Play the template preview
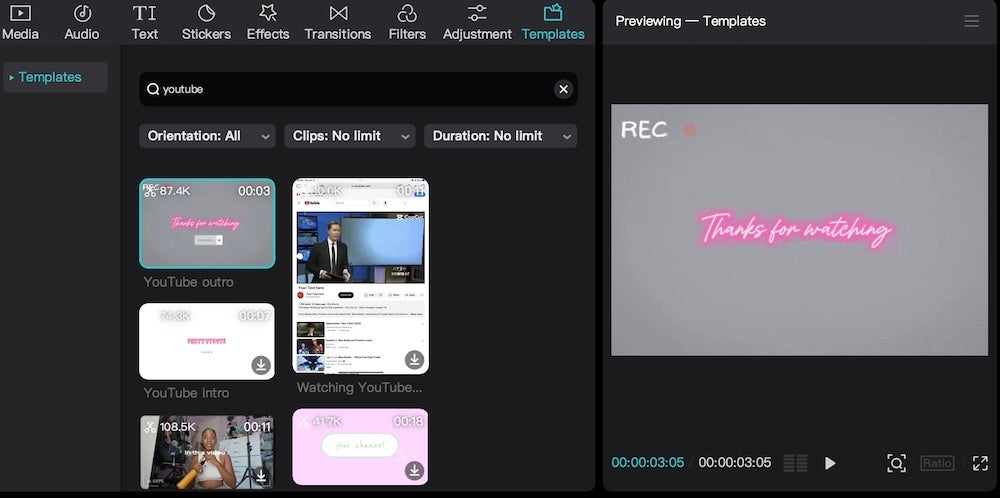 pos(830,463)
